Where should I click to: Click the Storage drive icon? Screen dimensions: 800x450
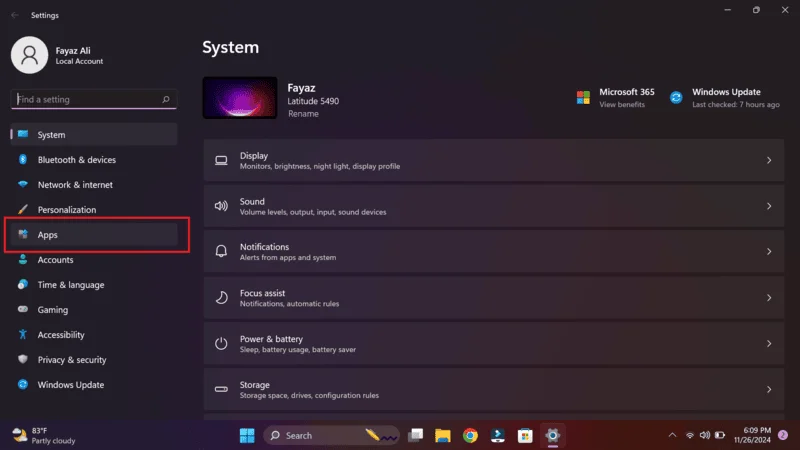point(221,389)
